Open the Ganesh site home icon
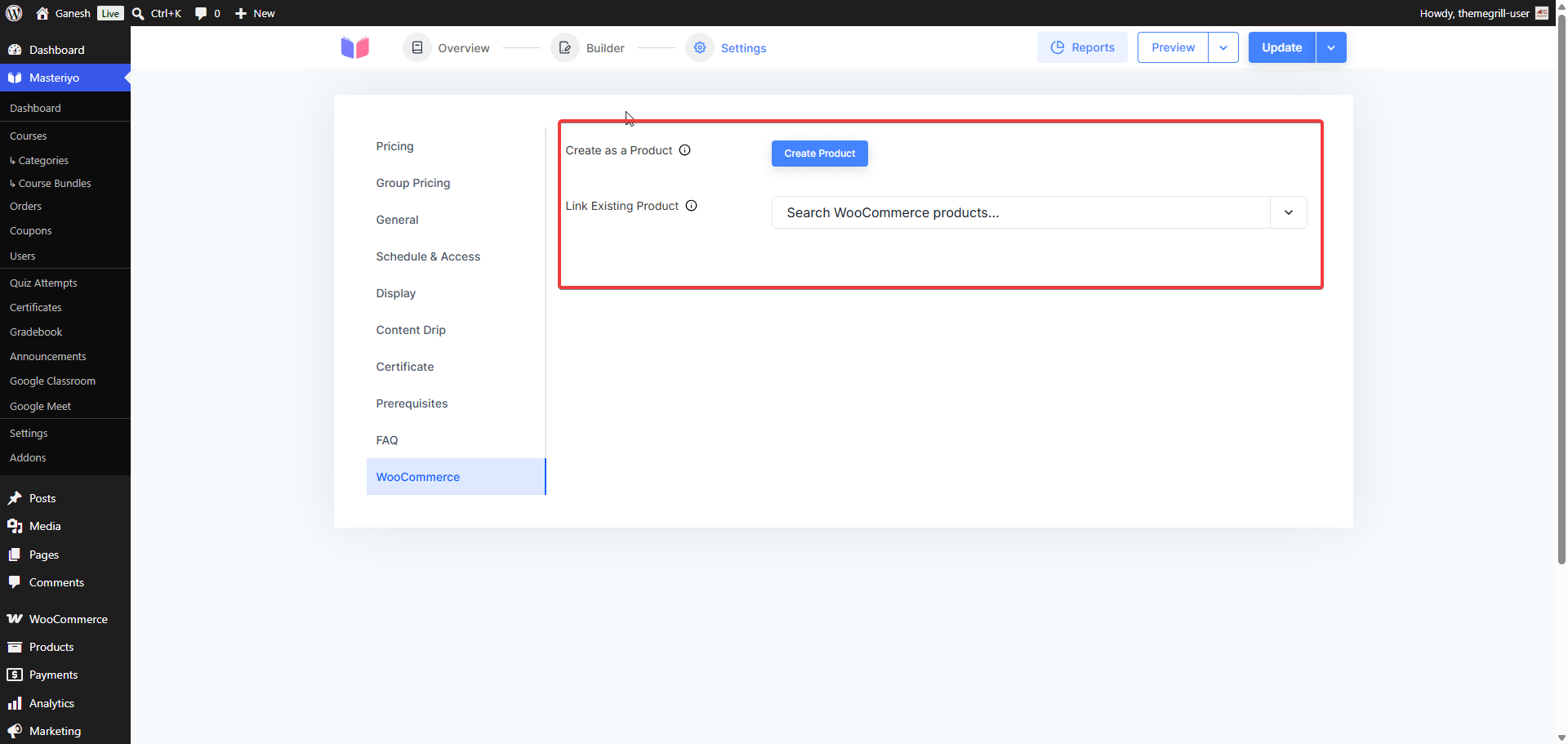This screenshot has height=744, width=1568. click(42, 13)
